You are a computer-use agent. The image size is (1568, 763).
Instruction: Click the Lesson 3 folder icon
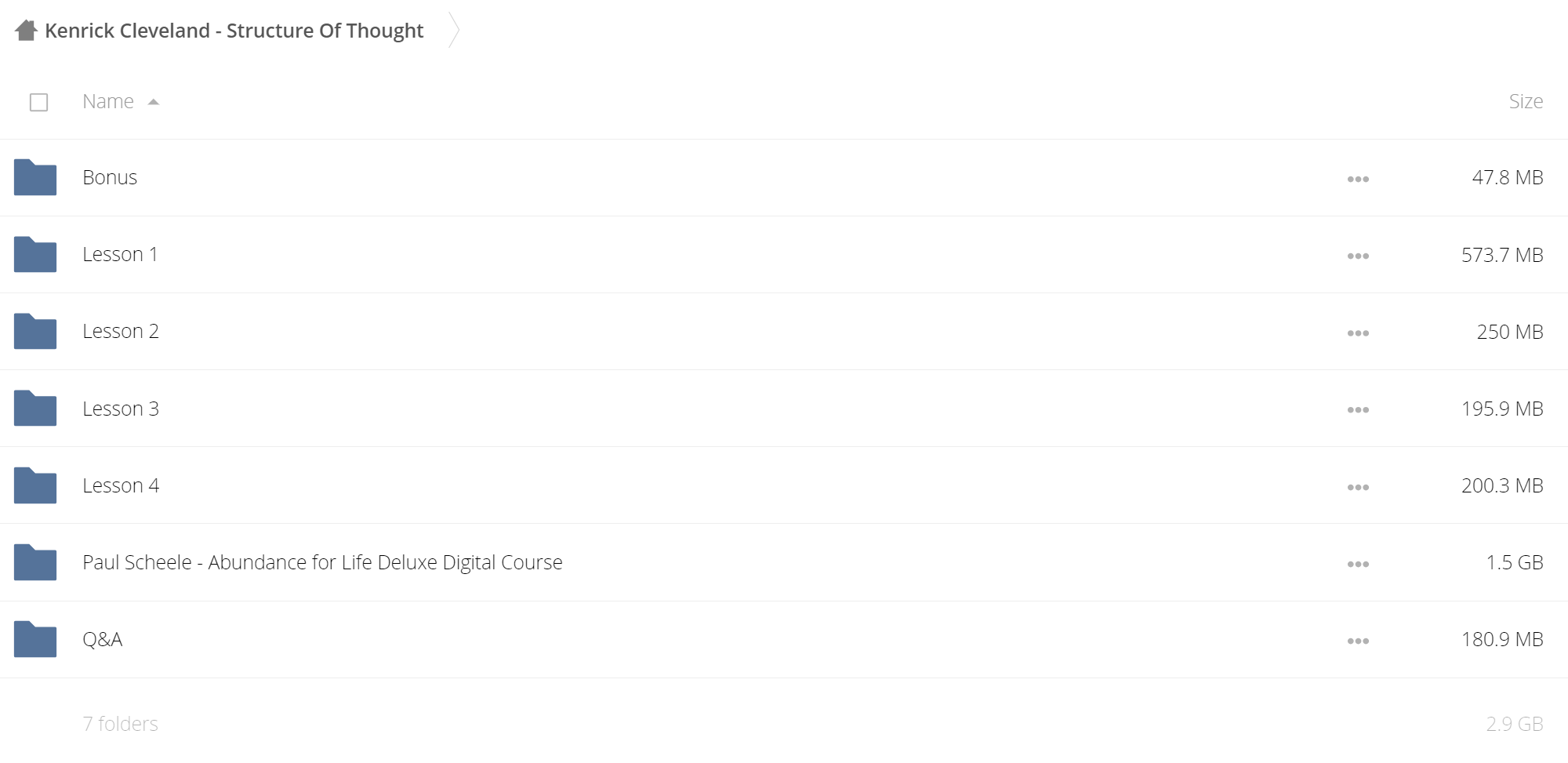pos(35,408)
